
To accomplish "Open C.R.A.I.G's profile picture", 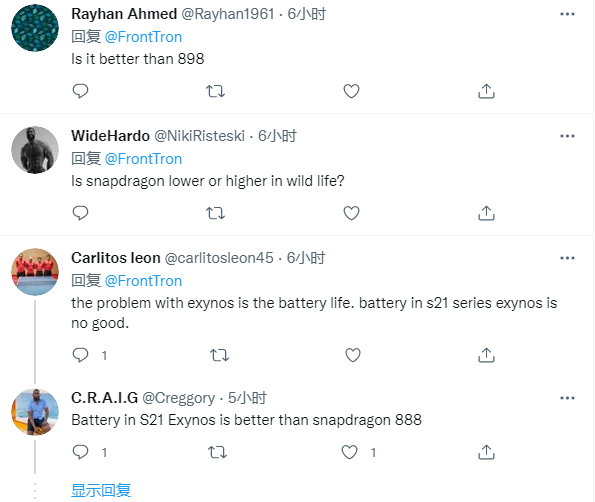I will pos(35,412).
